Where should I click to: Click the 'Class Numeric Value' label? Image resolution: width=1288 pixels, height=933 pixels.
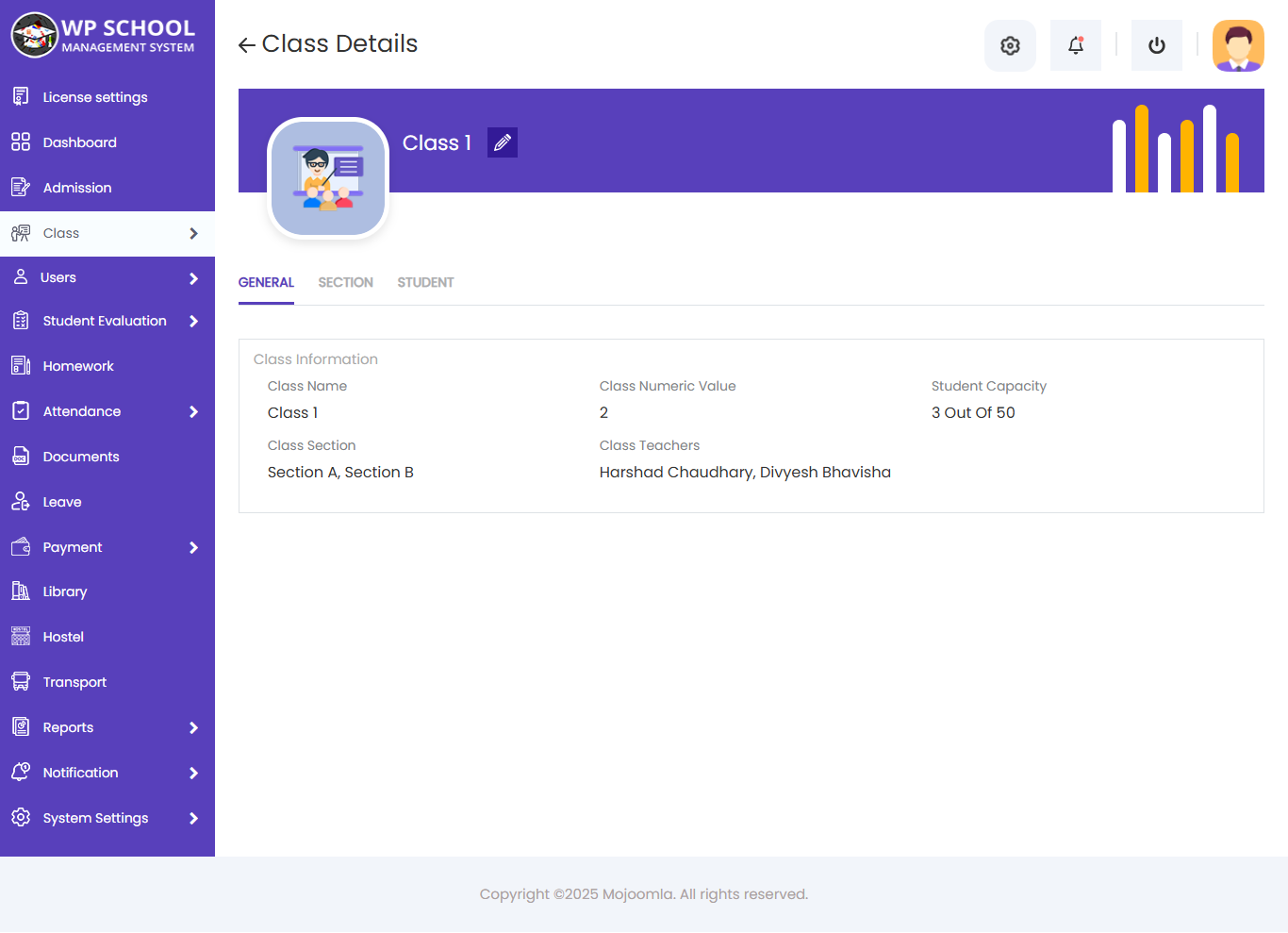pos(668,386)
